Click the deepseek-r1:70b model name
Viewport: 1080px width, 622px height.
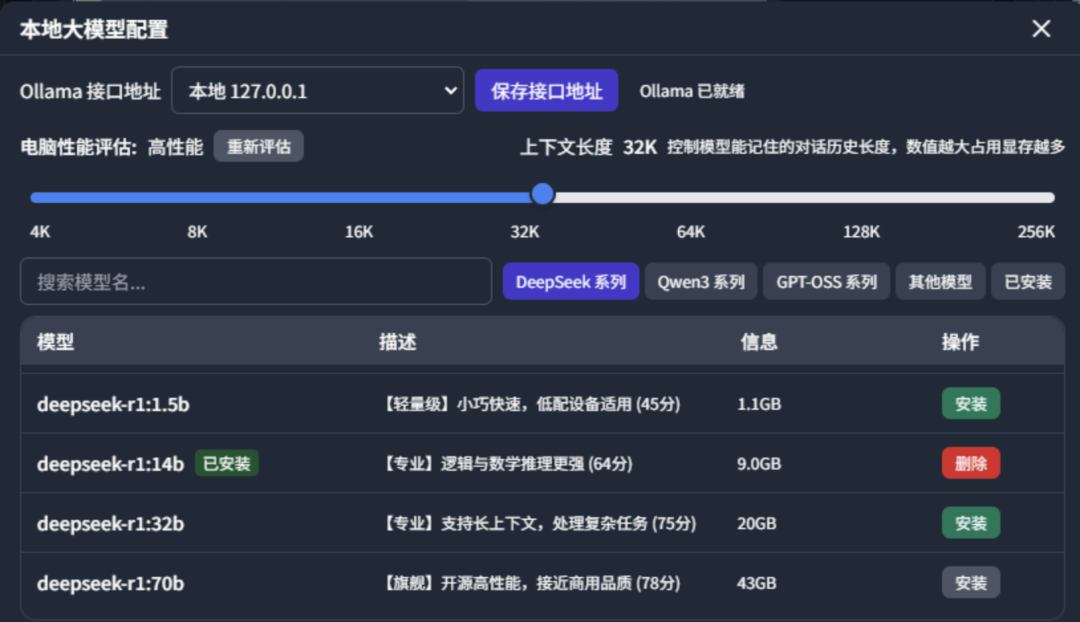pyautogui.click(x=110, y=583)
